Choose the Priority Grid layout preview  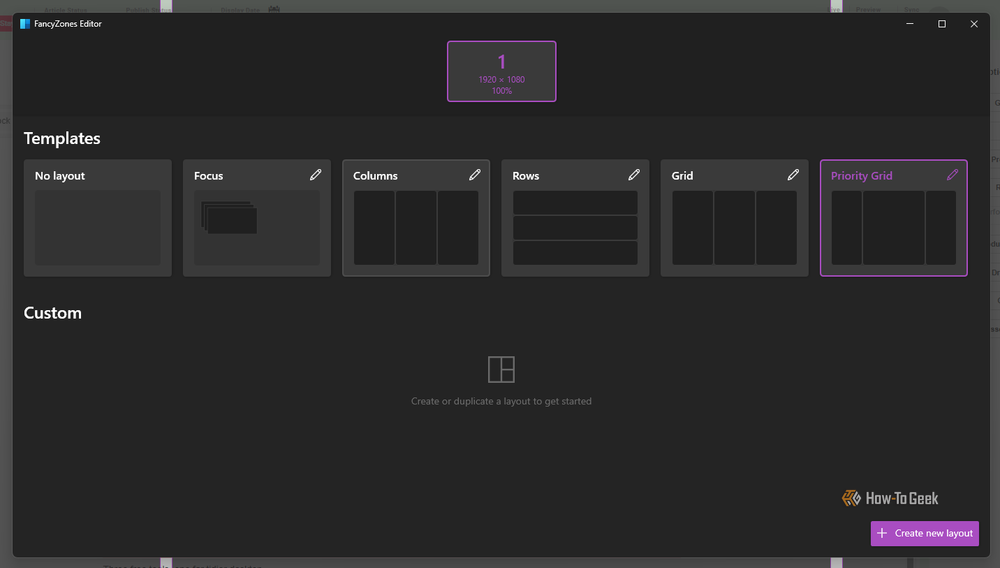(x=893, y=227)
